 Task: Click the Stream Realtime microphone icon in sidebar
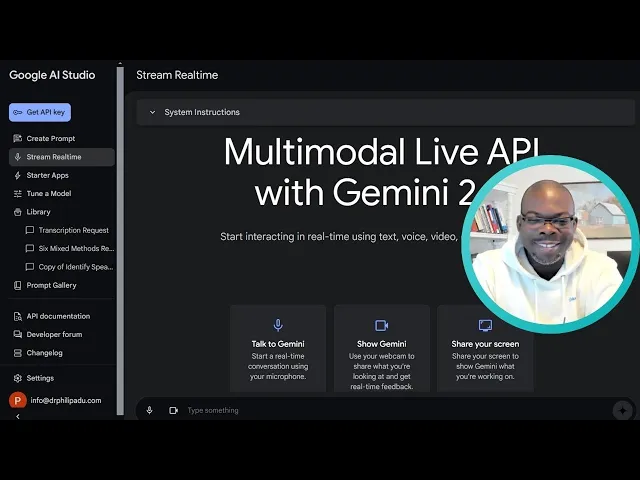coord(18,157)
